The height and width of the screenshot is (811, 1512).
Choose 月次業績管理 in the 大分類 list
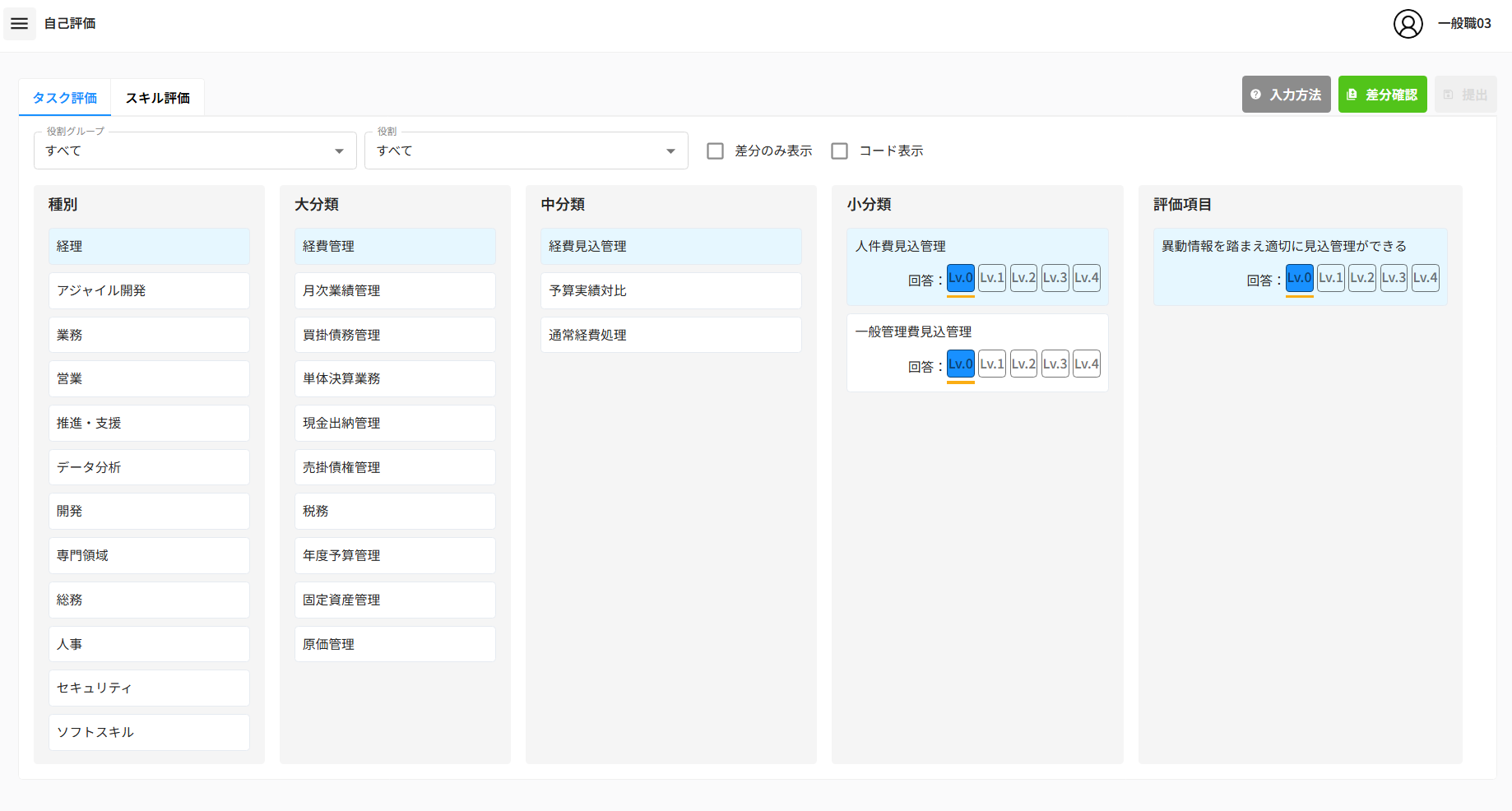(395, 290)
